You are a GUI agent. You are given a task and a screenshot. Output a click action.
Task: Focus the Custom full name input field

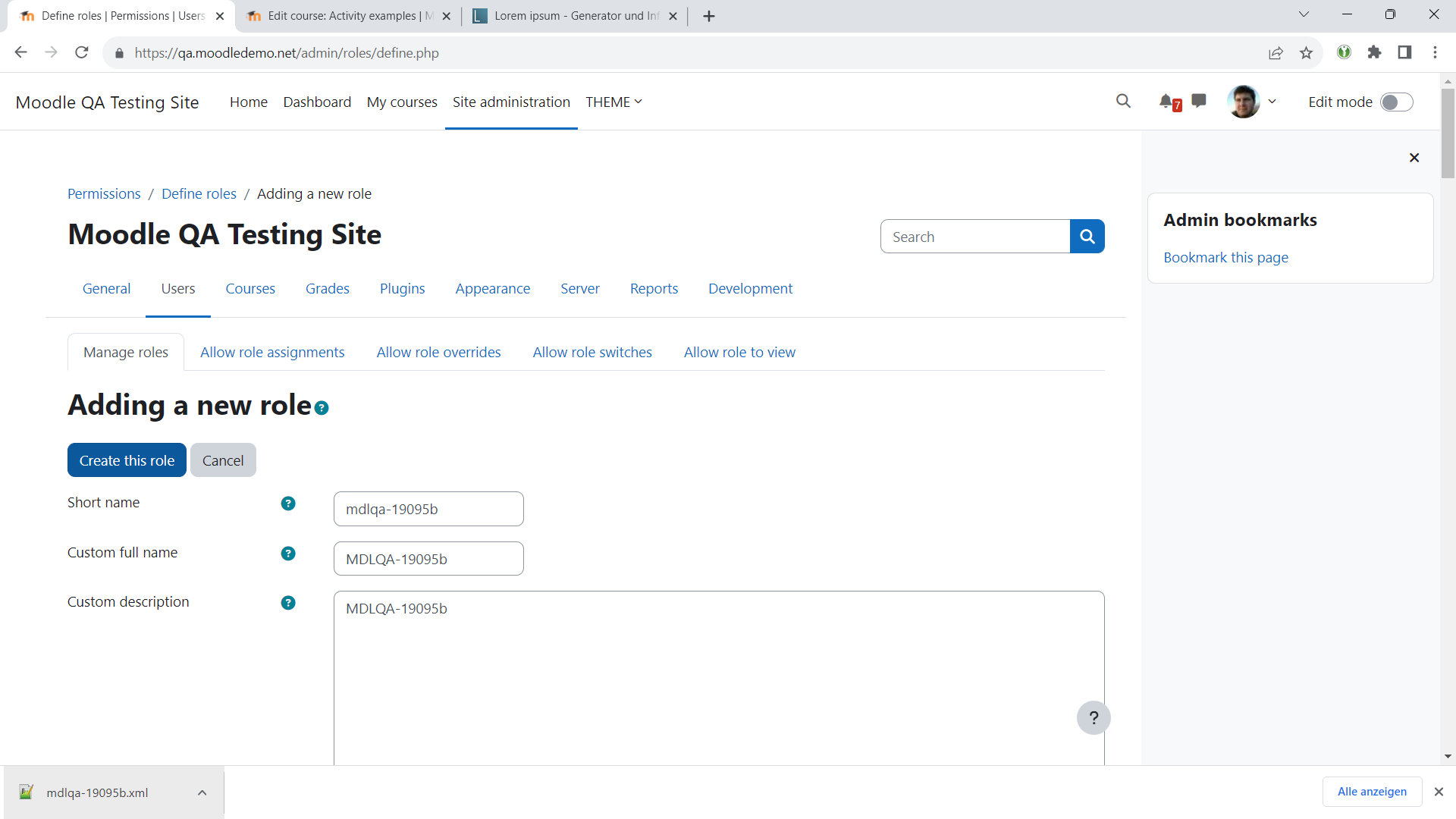(x=428, y=559)
